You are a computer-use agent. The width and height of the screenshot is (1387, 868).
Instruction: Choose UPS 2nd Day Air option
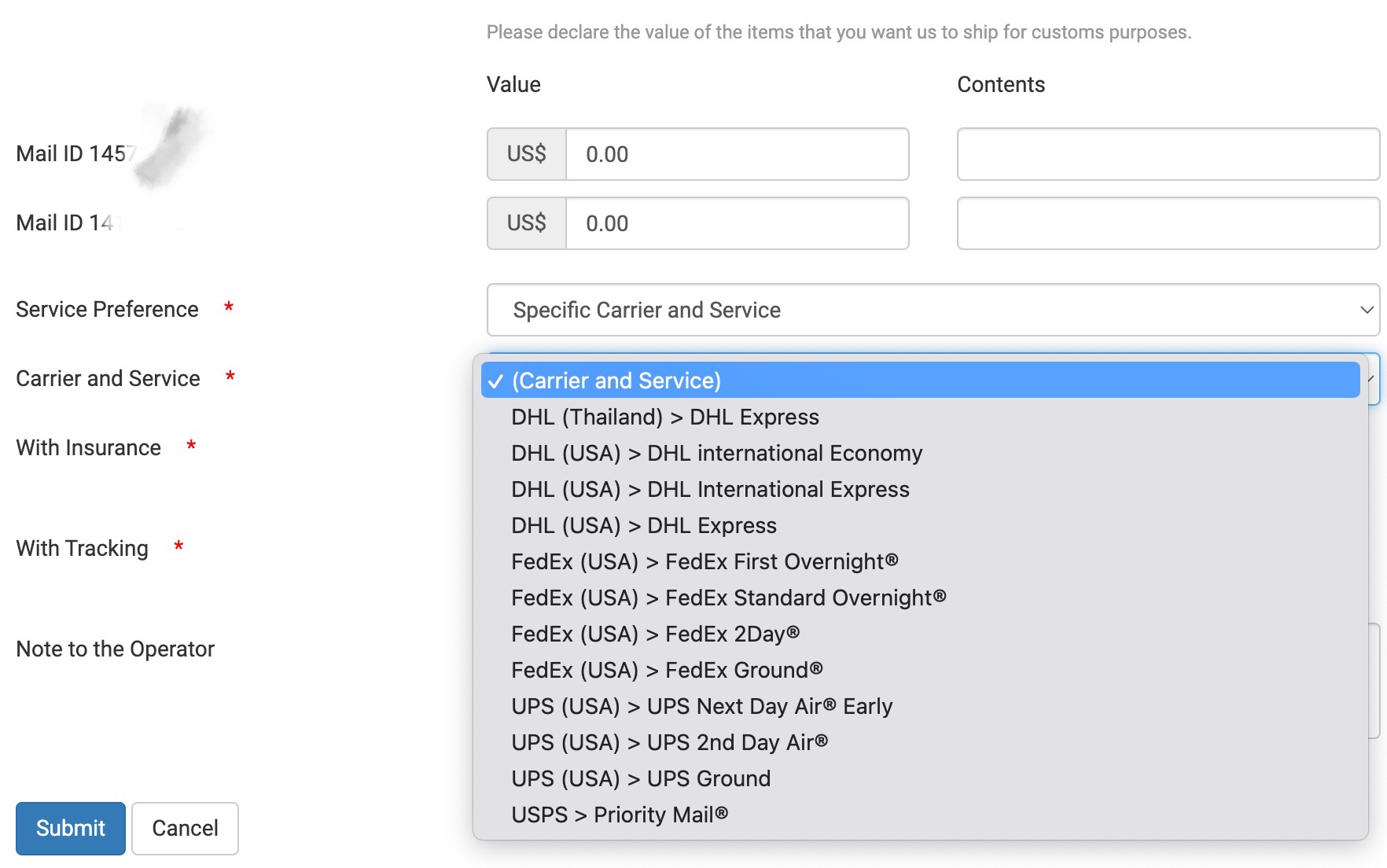pos(920,742)
